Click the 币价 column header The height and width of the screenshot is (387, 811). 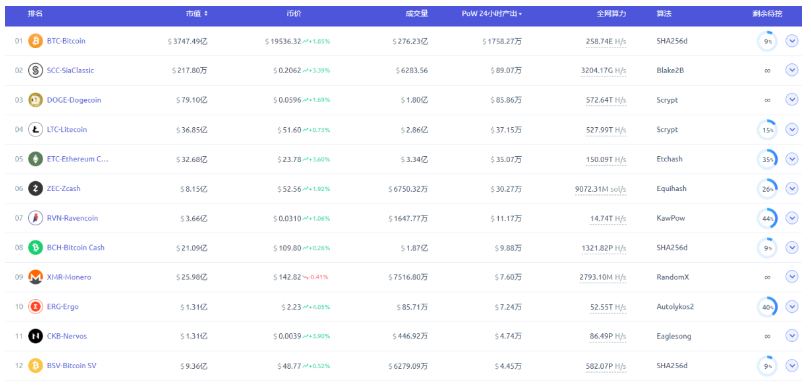[x=294, y=14]
